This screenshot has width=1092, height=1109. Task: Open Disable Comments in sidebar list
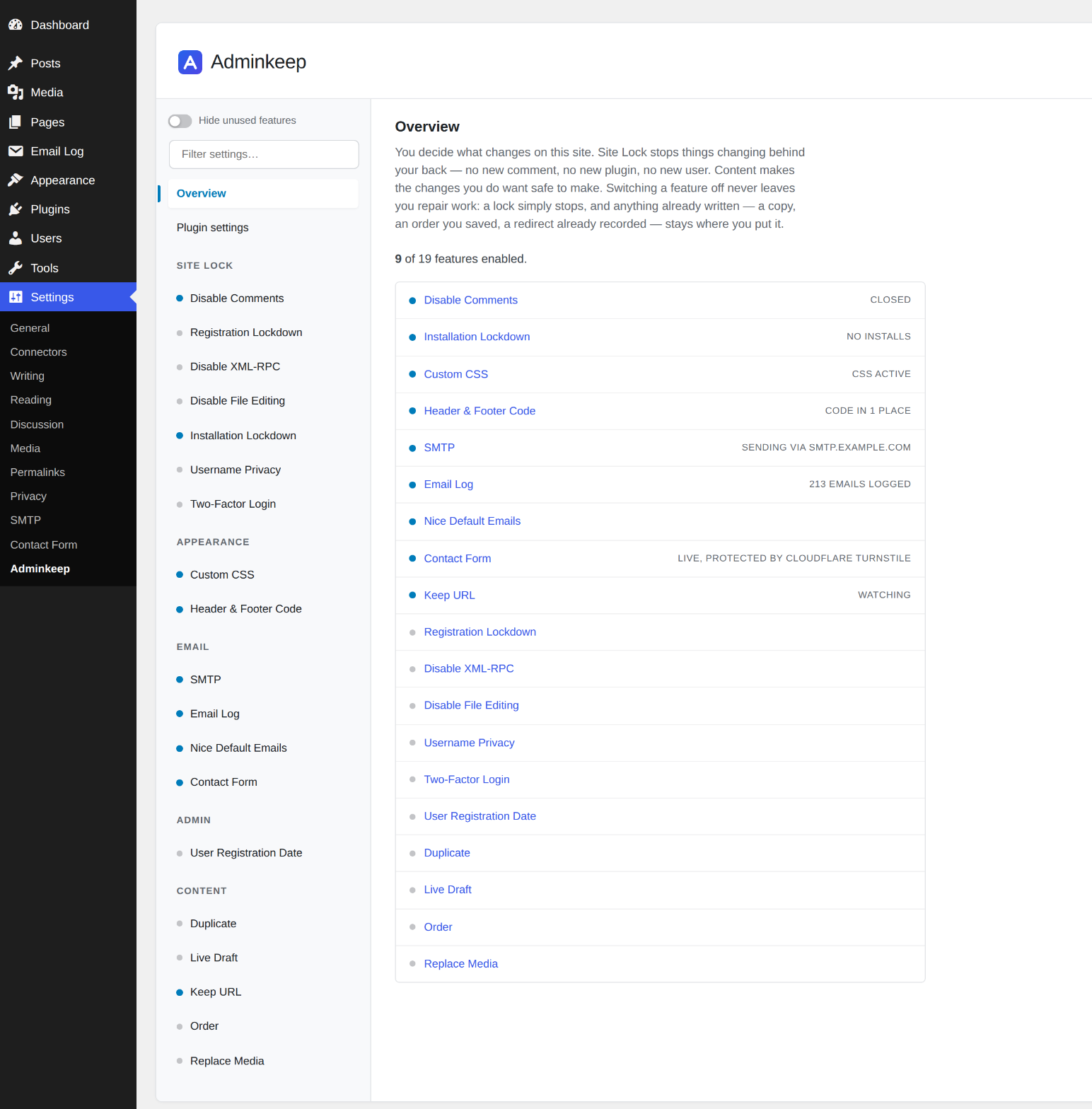pyautogui.click(x=237, y=298)
